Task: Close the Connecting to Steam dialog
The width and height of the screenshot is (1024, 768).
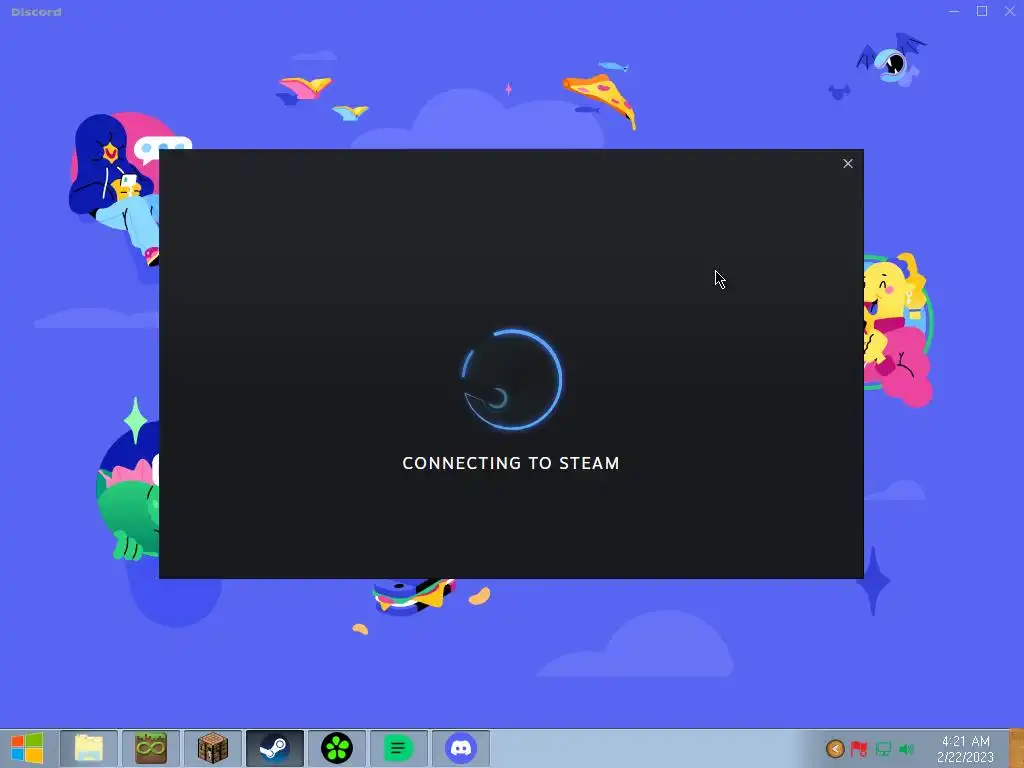Action: click(x=848, y=163)
